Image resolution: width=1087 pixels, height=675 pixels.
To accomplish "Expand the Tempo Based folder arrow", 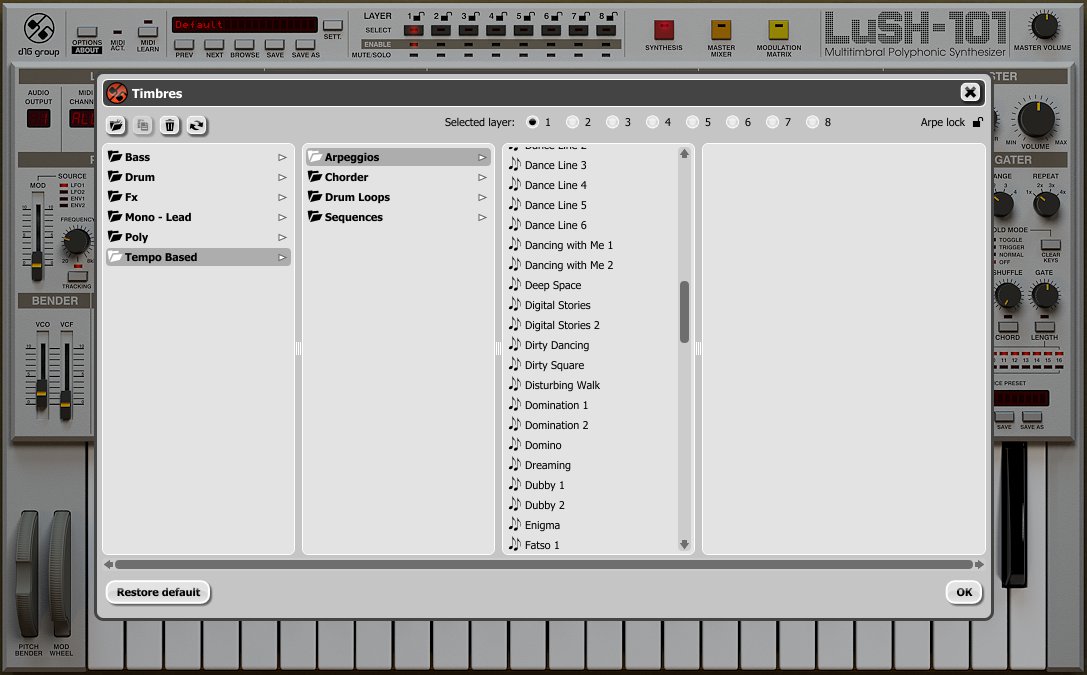I will click(282, 258).
